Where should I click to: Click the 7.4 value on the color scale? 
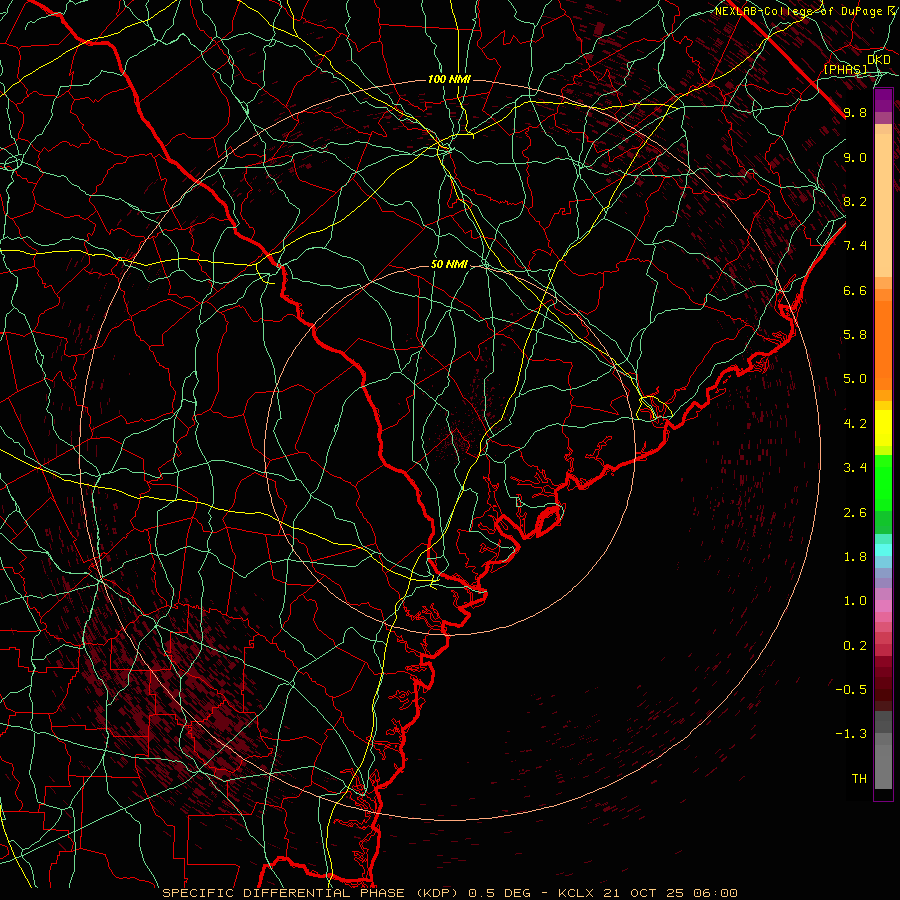coord(855,246)
